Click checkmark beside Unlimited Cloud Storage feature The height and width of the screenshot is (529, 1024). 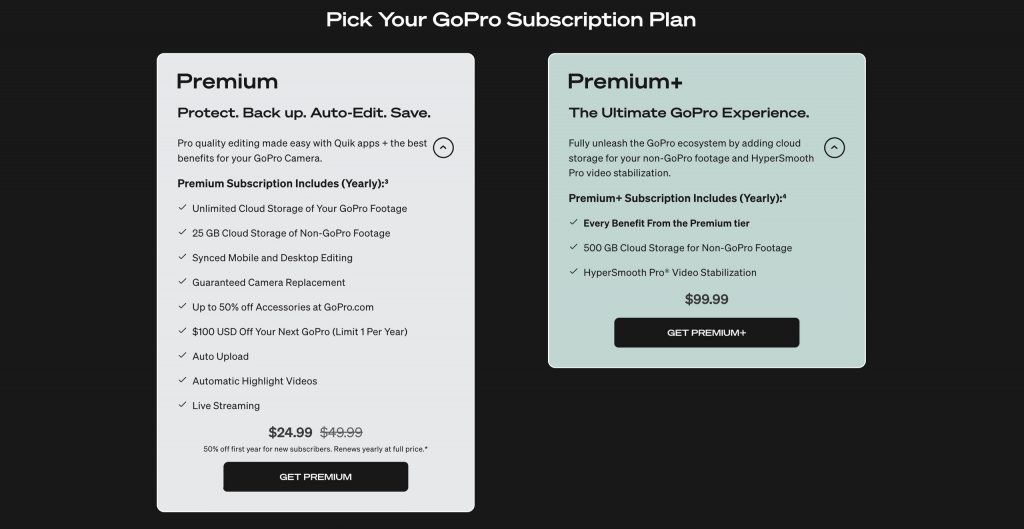(182, 208)
